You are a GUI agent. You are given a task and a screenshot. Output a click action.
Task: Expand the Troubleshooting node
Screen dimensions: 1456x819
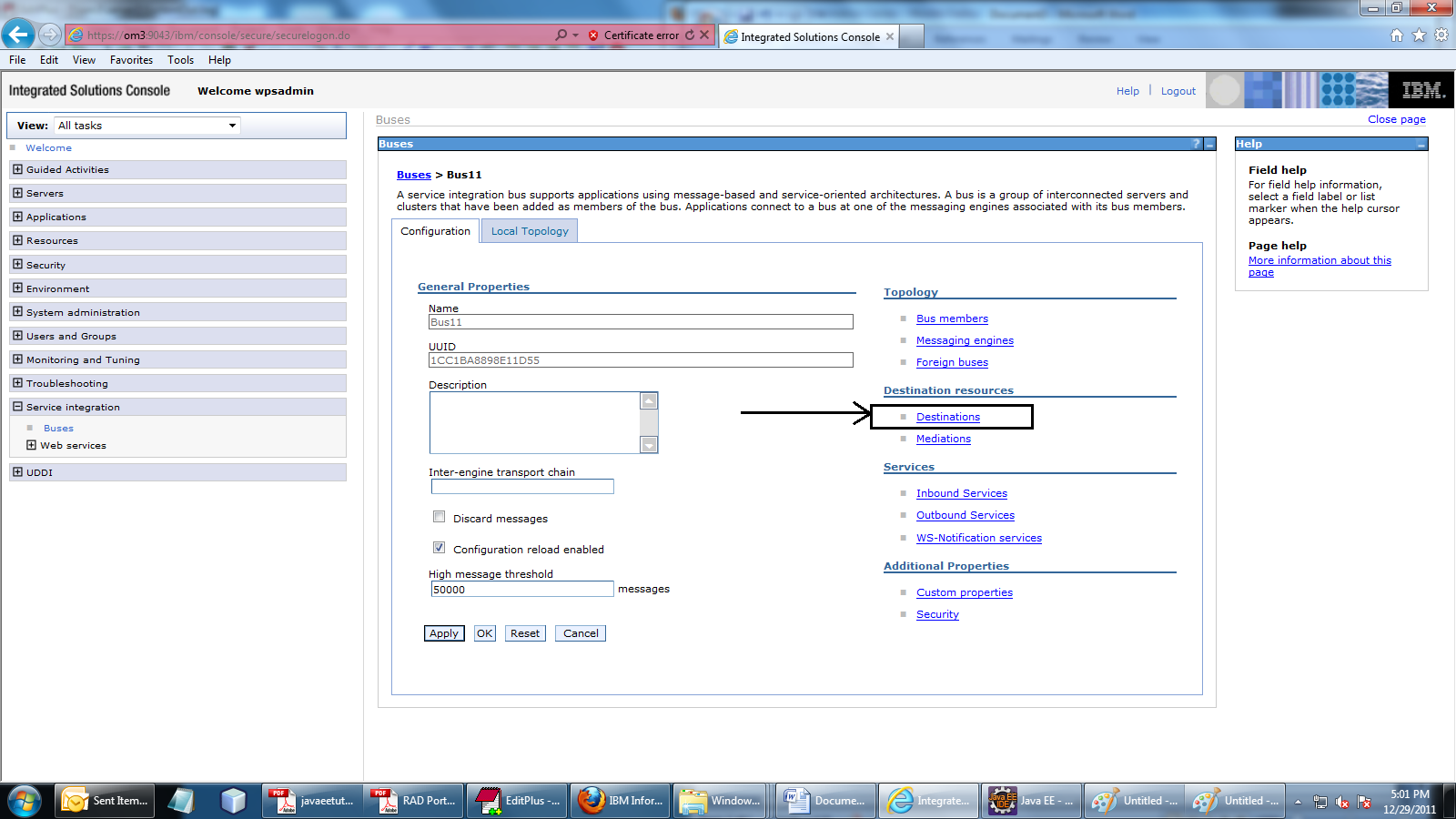click(x=17, y=383)
